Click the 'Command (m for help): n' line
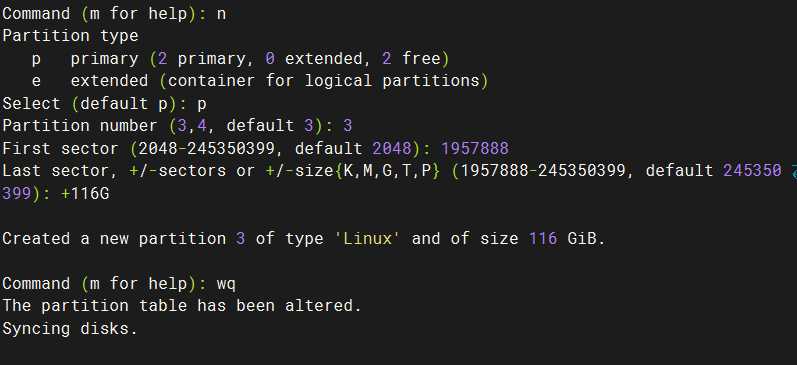The height and width of the screenshot is (365, 797). [114, 14]
